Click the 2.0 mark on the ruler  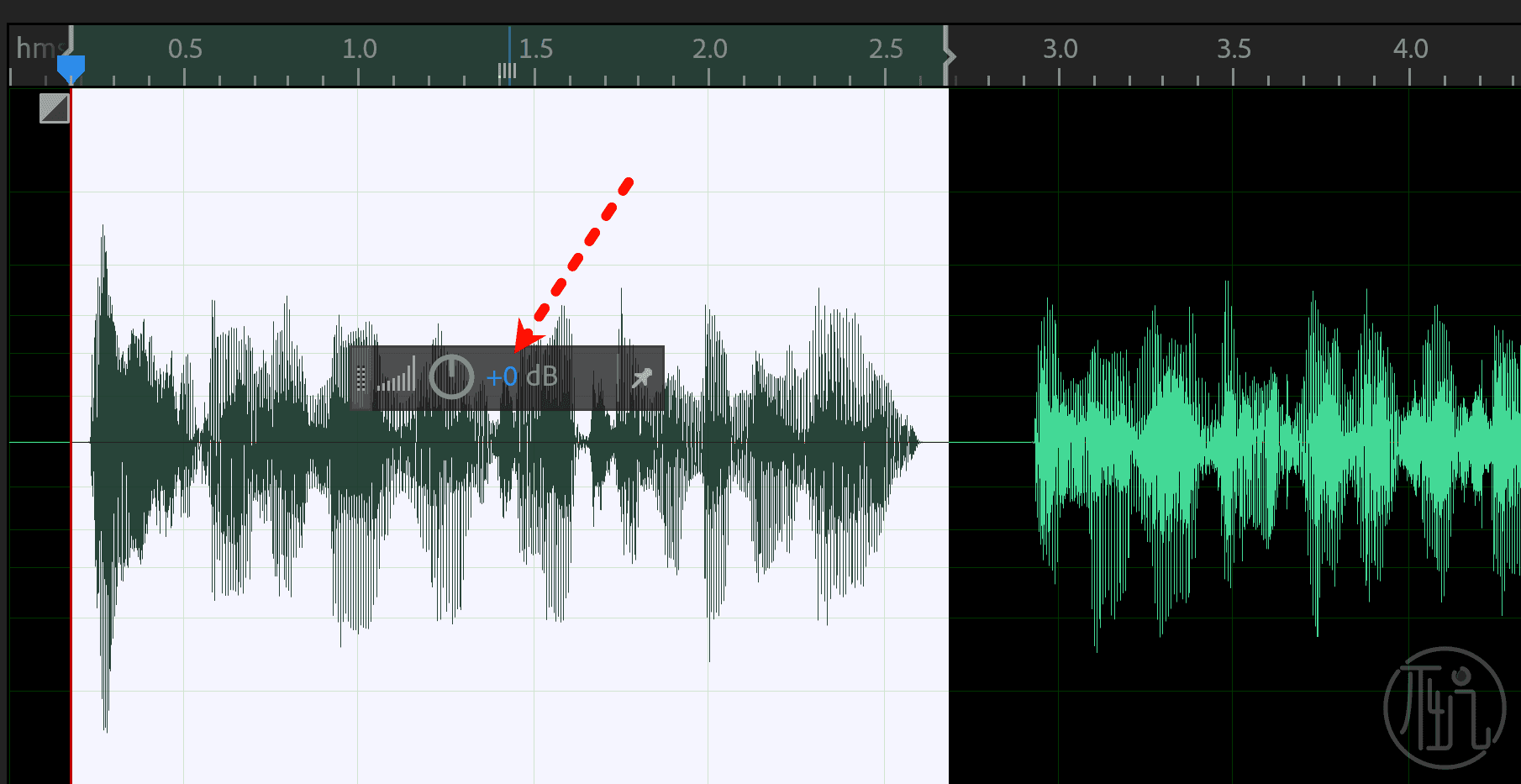tap(710, 49)
